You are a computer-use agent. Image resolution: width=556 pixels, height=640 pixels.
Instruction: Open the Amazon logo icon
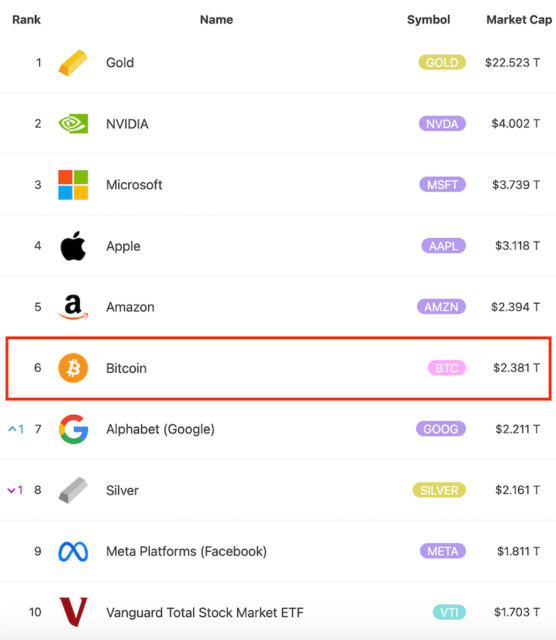[73, 307]
